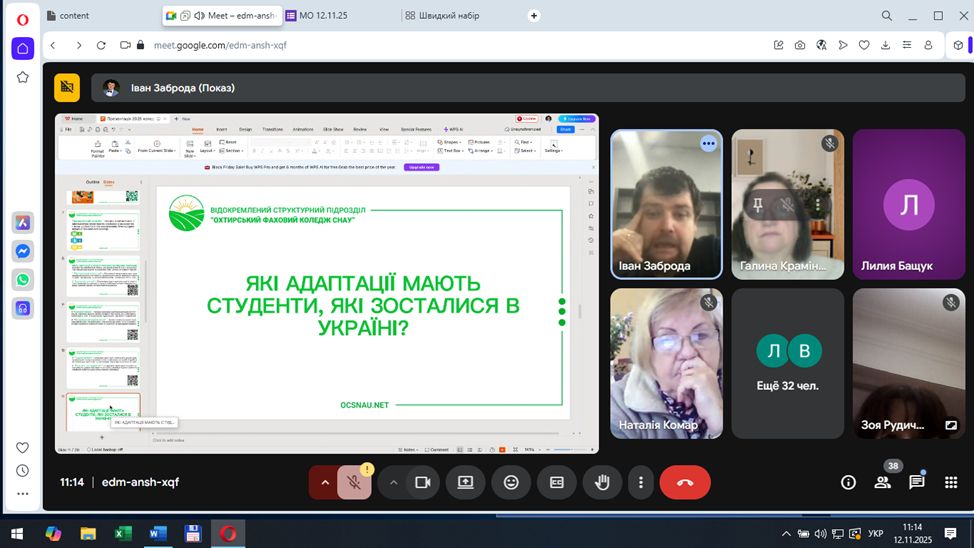This screenshot has width=974, height=548.
Task: Turn on the camera in Meet
Action: (422, 482)
